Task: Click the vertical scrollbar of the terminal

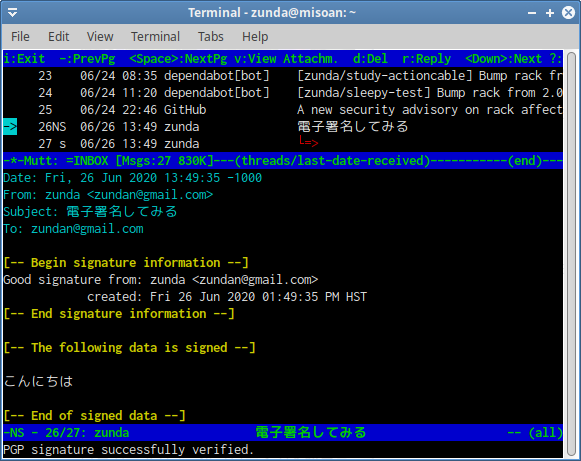Action: point(572,255)
